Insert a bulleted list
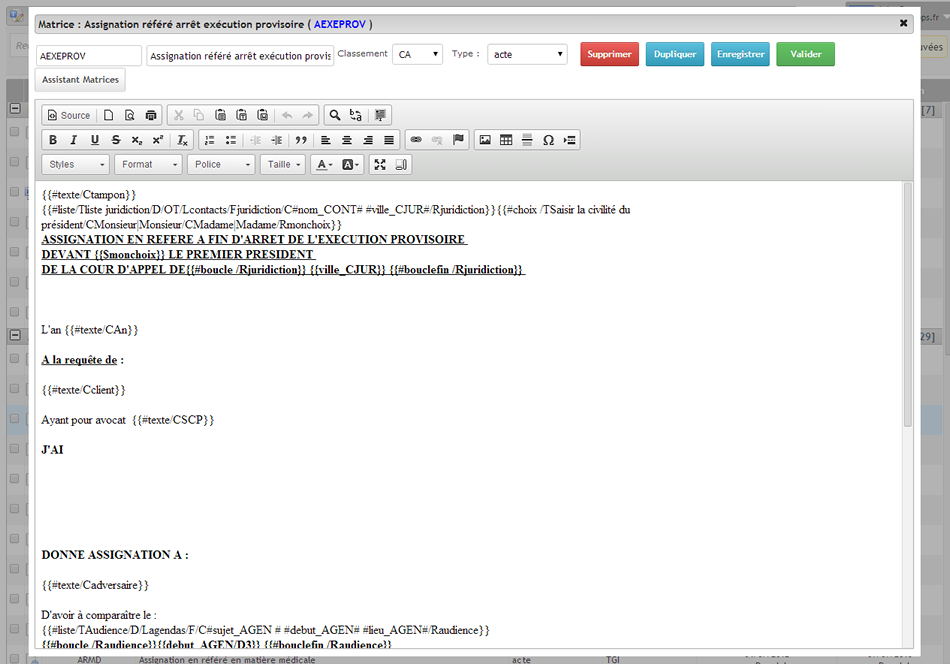 coord(231,140)
